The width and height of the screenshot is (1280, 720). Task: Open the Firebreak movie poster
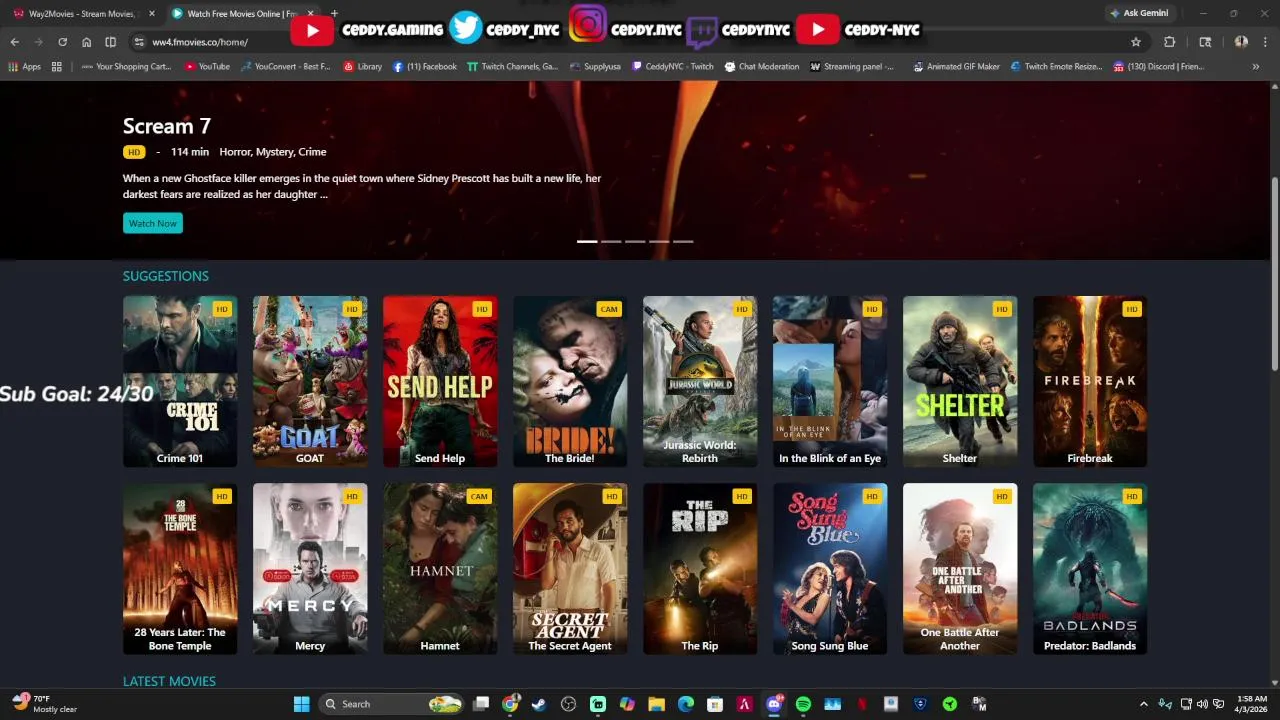(x=1090, y=381)
